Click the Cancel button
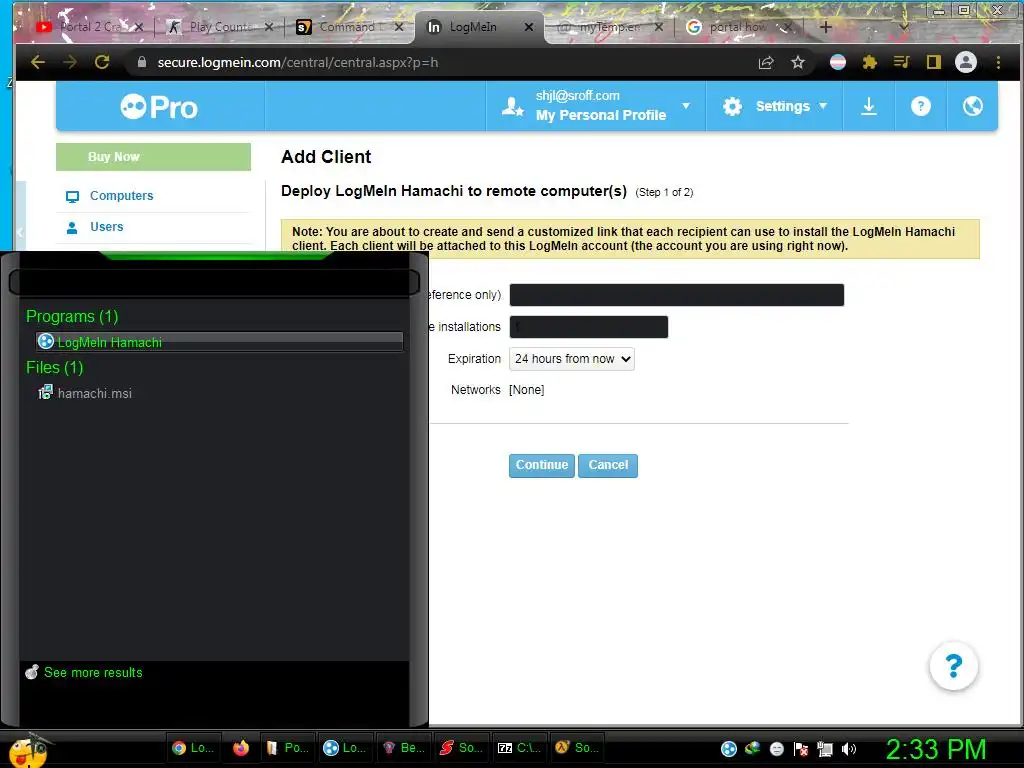This screenshot has height=768, width=1024. pyautogui.click(x=608, y=466)
